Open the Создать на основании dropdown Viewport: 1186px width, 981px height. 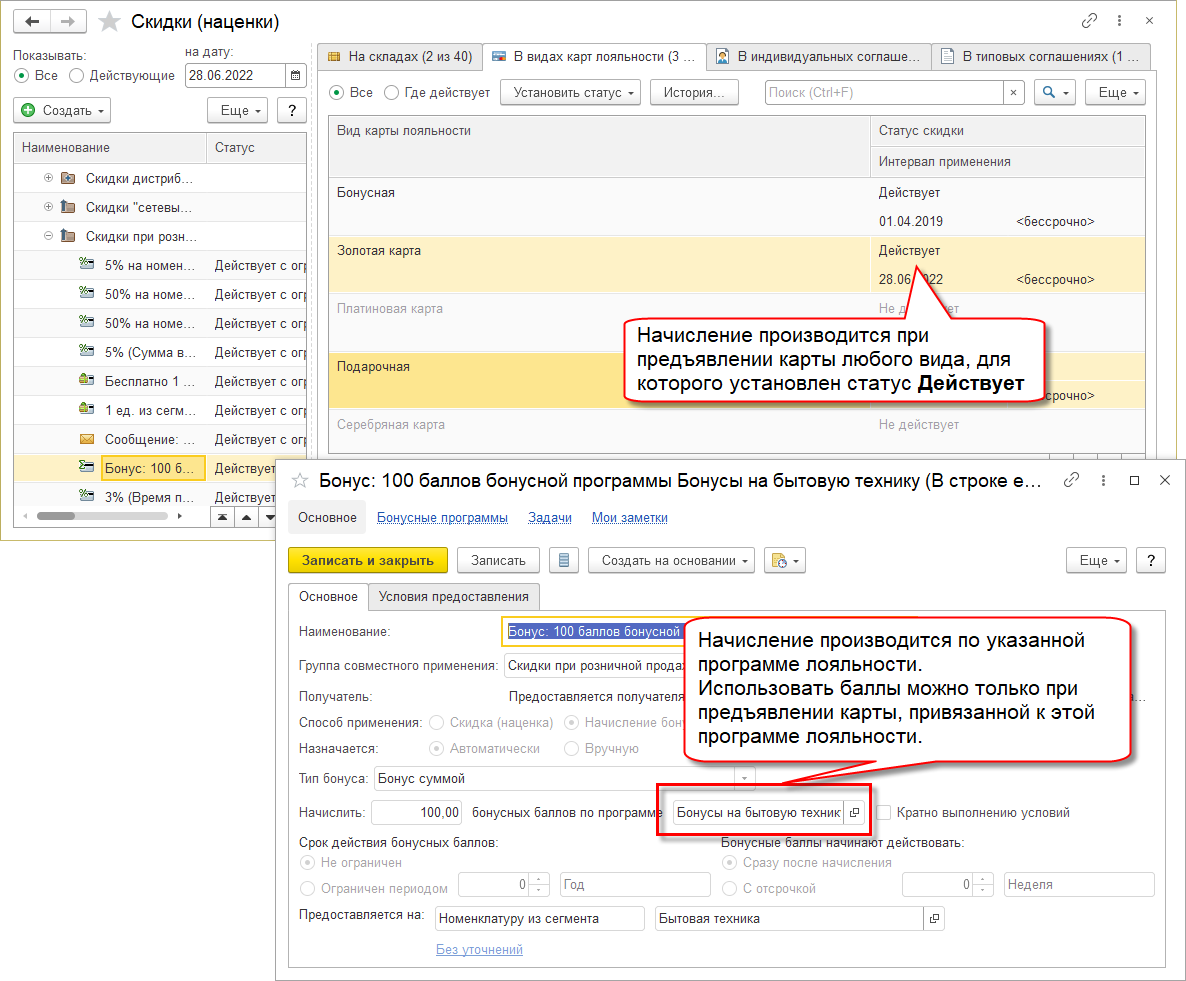pyautogui.click(x=671, y=561)
